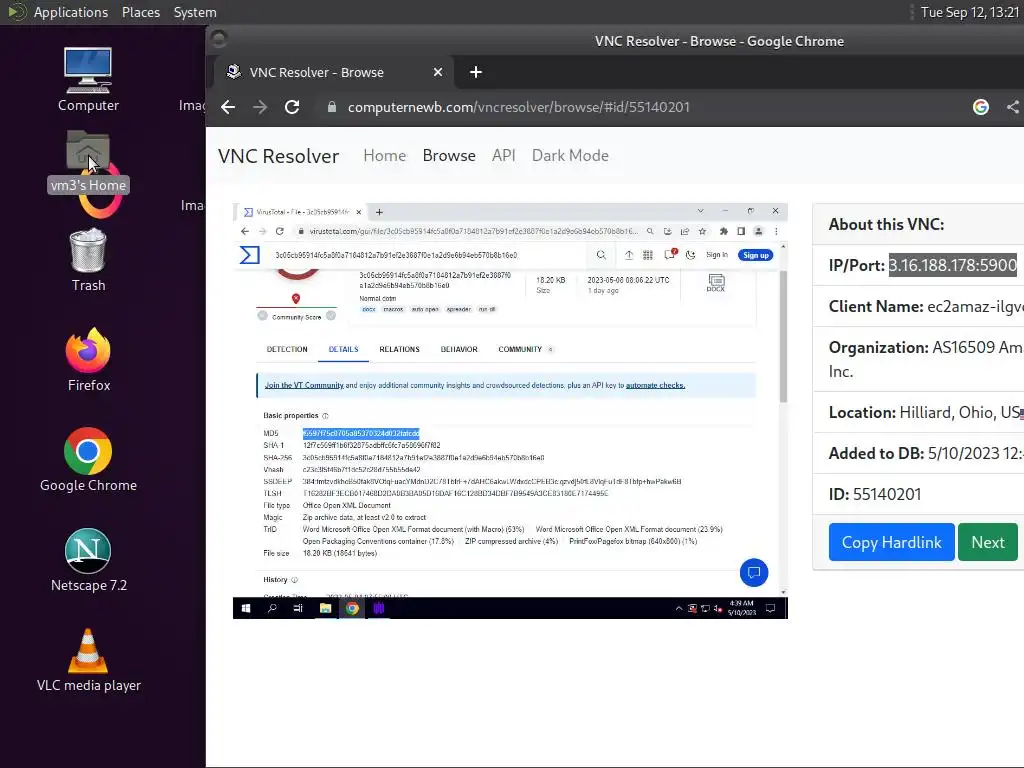Click the Chrome window title bar text

click(719, 41)
